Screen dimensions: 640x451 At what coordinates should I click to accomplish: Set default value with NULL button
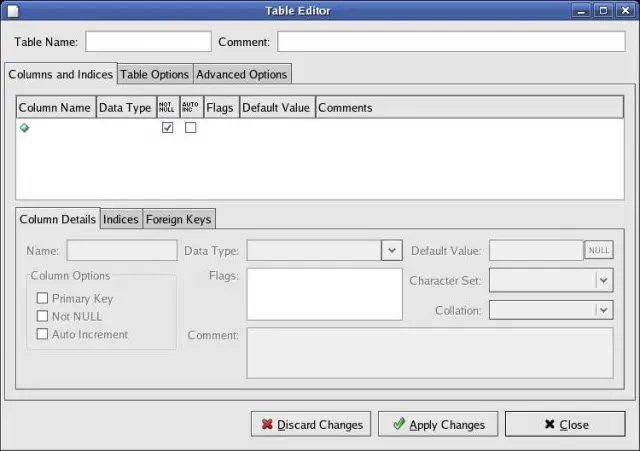(599, 250)
